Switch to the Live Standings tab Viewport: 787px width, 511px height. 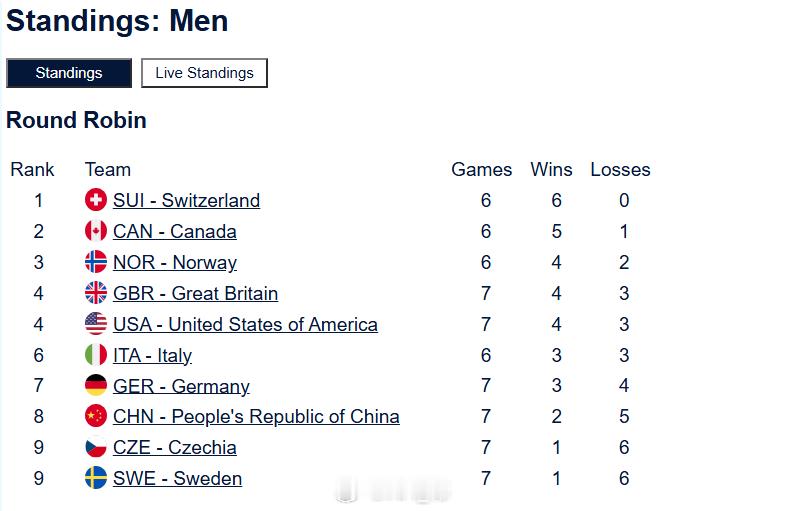204,73
